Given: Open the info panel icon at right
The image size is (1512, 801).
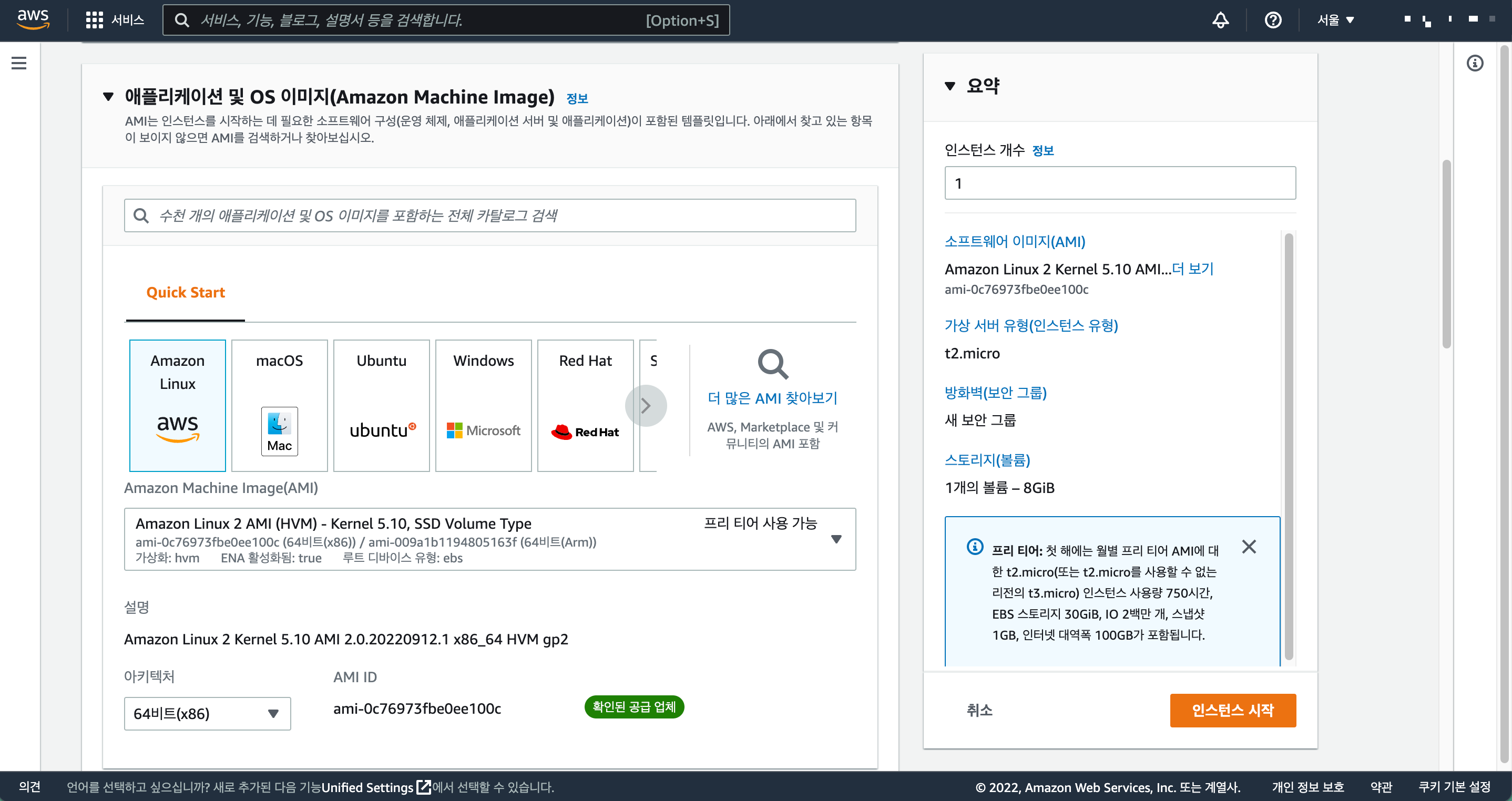Looking at the screenshot, I should tap(1475, 63).
